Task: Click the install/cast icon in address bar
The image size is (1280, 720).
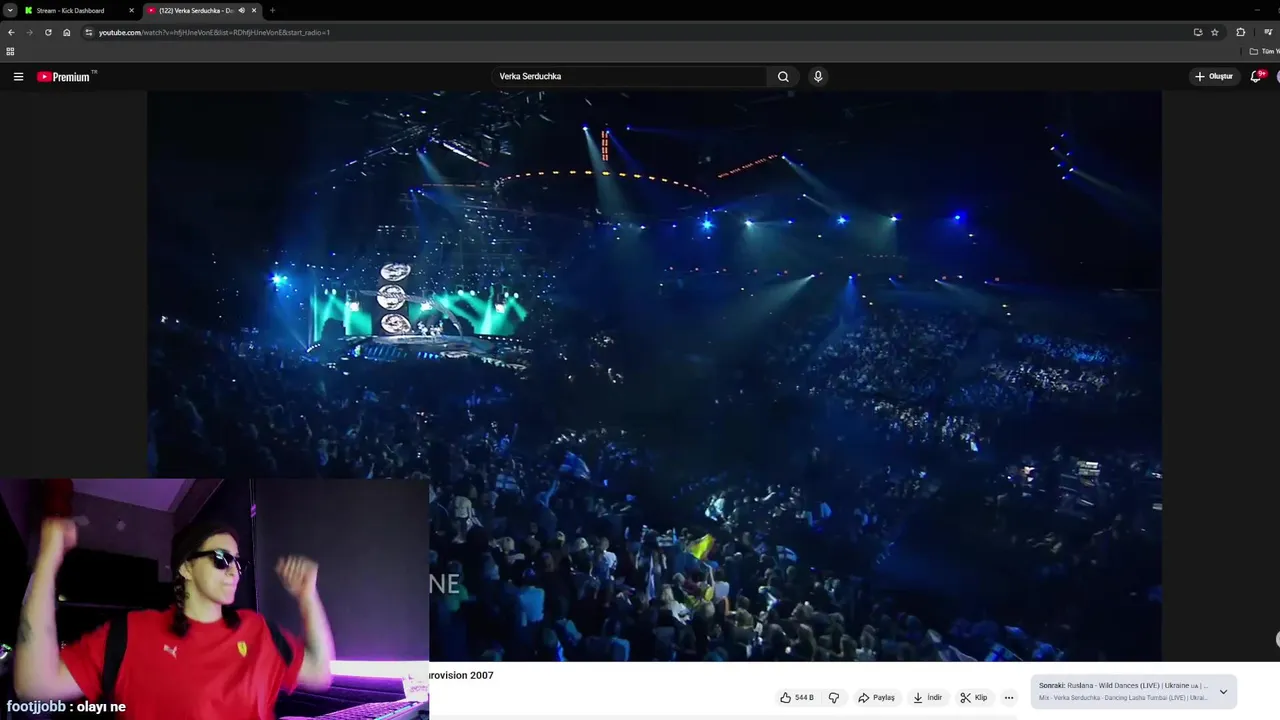Action: [x=1198, y=32]
